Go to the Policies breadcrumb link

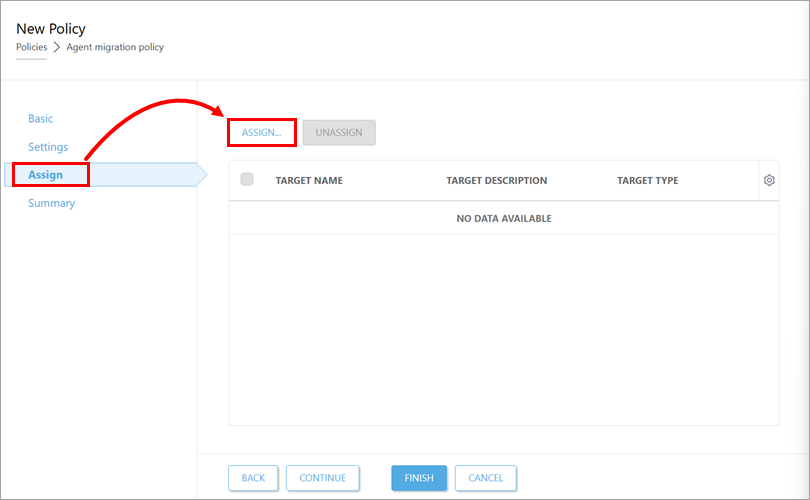click(31, 47)
